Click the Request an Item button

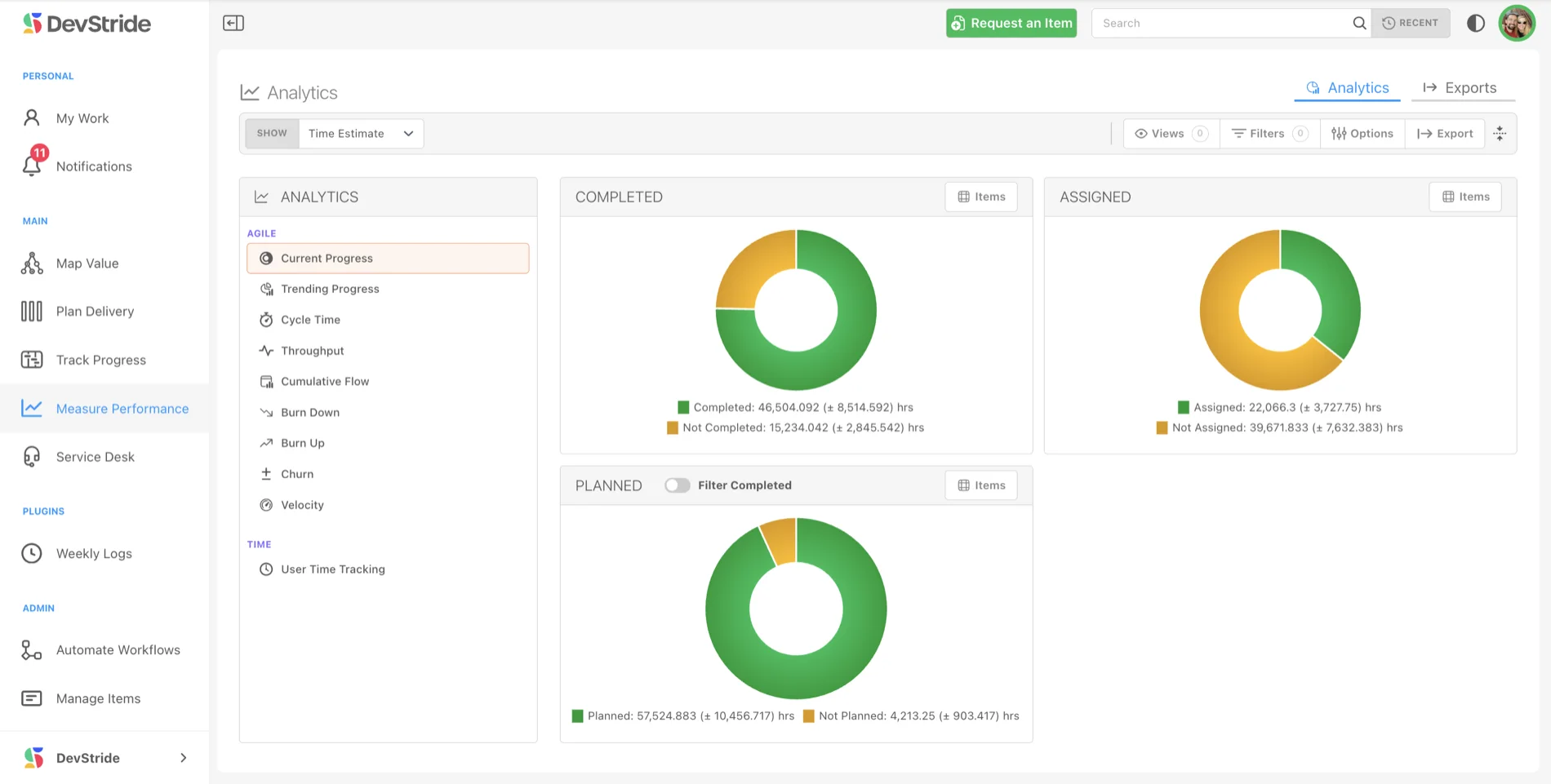click(1011, 23)
